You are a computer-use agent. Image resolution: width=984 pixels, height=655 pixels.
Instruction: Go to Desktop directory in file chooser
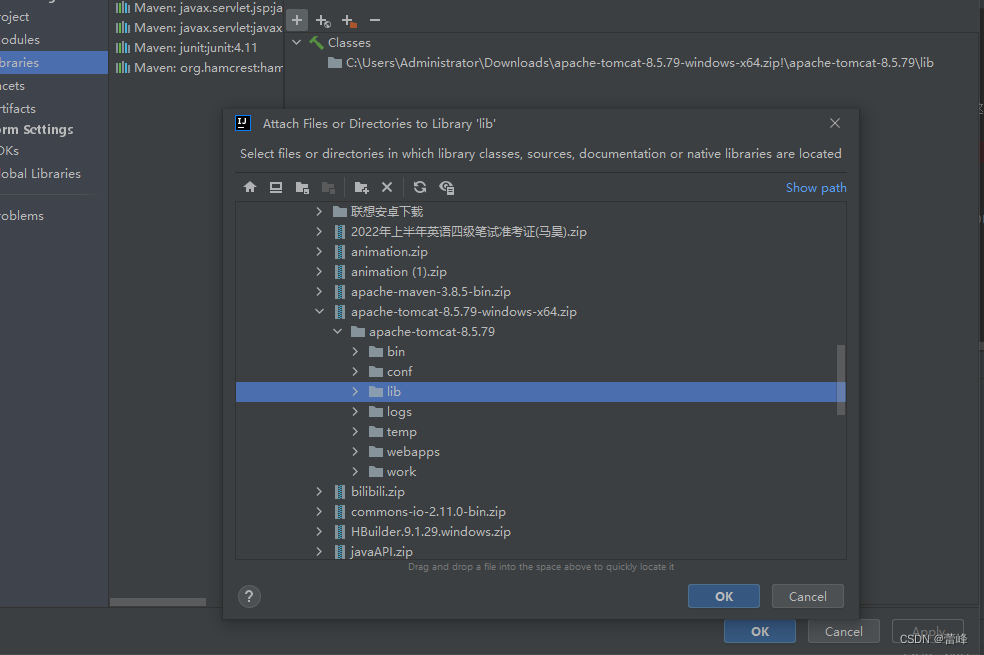pyautogui.click(x=275, y=187)
